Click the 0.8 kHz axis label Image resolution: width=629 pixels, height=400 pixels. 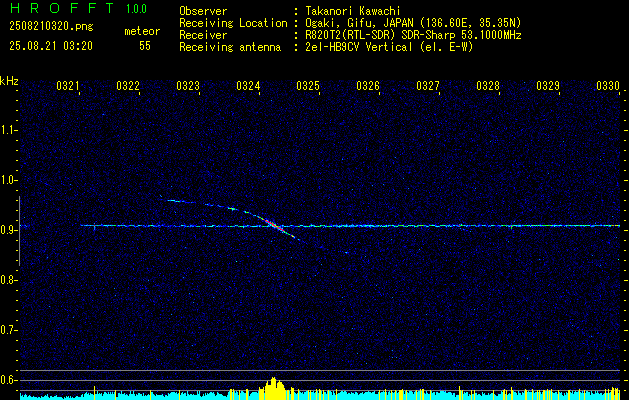tap(8, 280)
